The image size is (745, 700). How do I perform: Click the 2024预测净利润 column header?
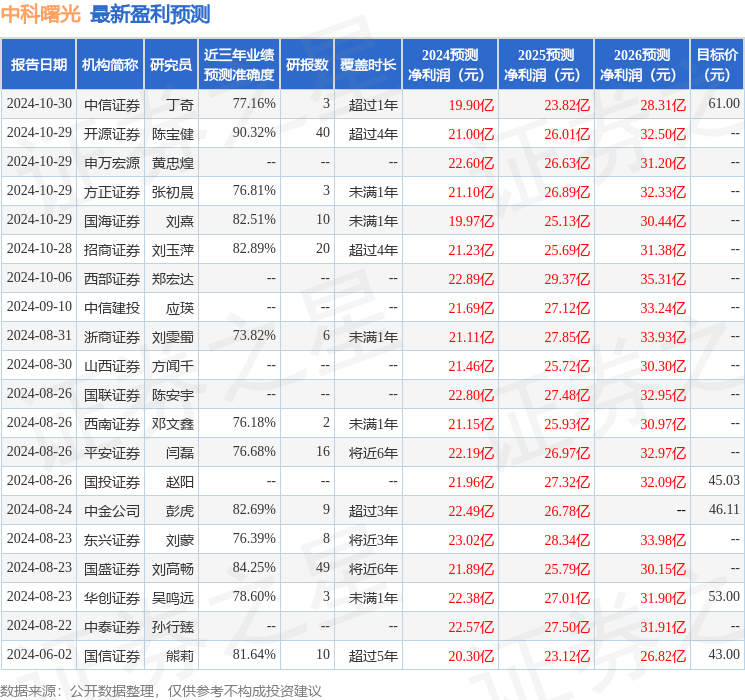[450, 65]
